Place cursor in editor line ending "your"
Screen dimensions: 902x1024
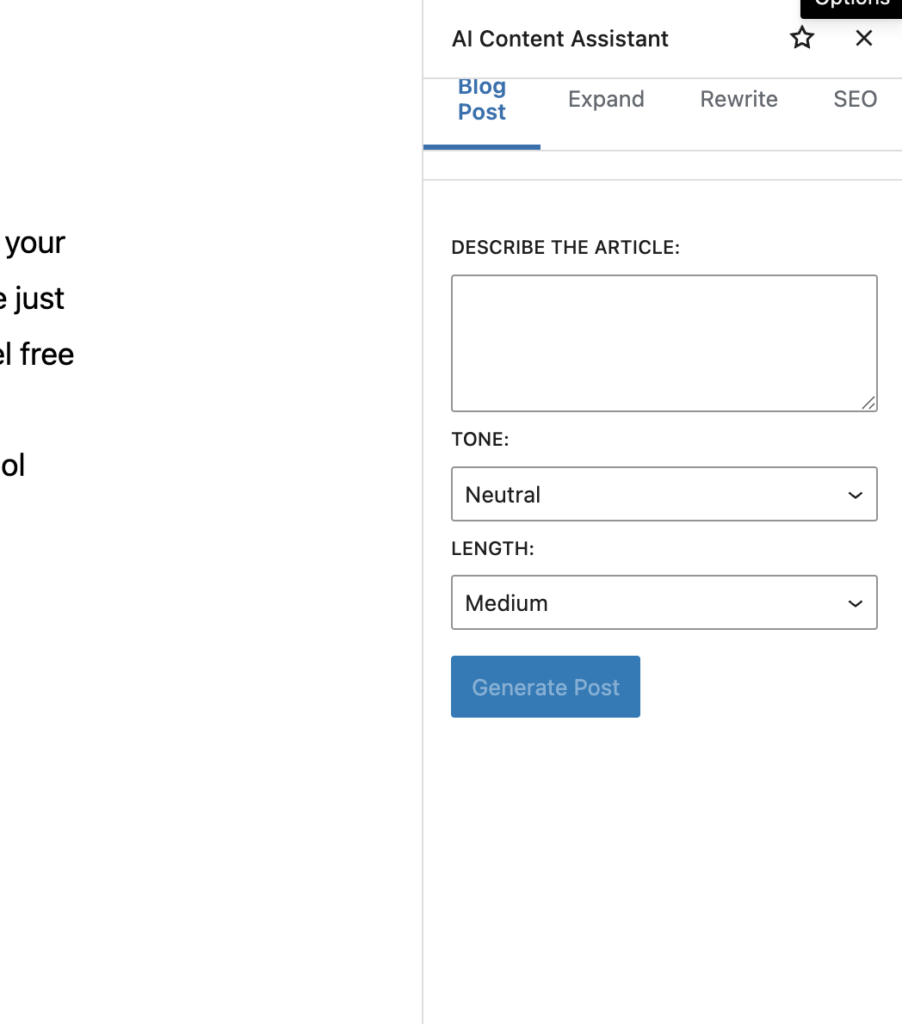click(x=36, y=243)
